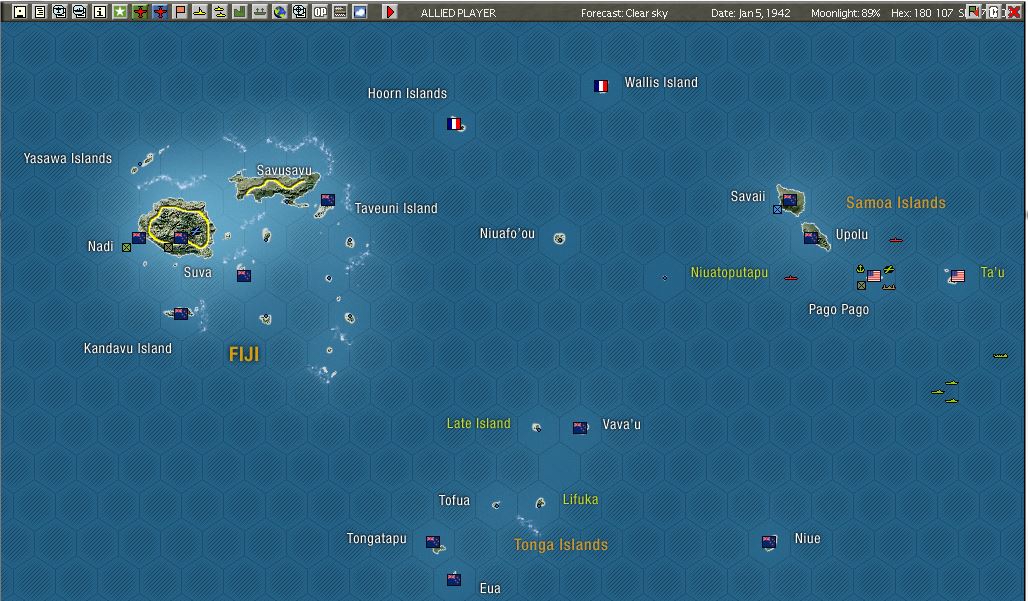This screenshot has height=601, width=1028.
Task: Click the 'Suva' map label
Action: (197, 273)
